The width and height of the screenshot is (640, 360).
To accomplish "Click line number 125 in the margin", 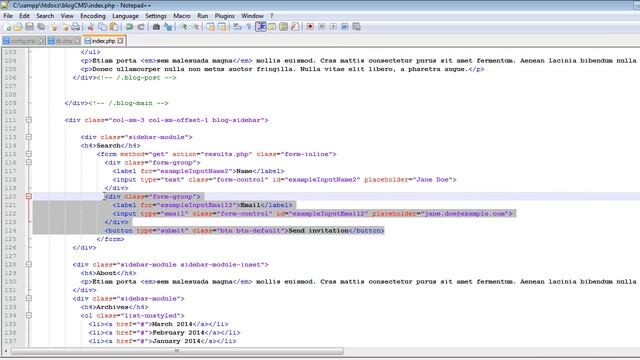I will click(x=10, y=239).
